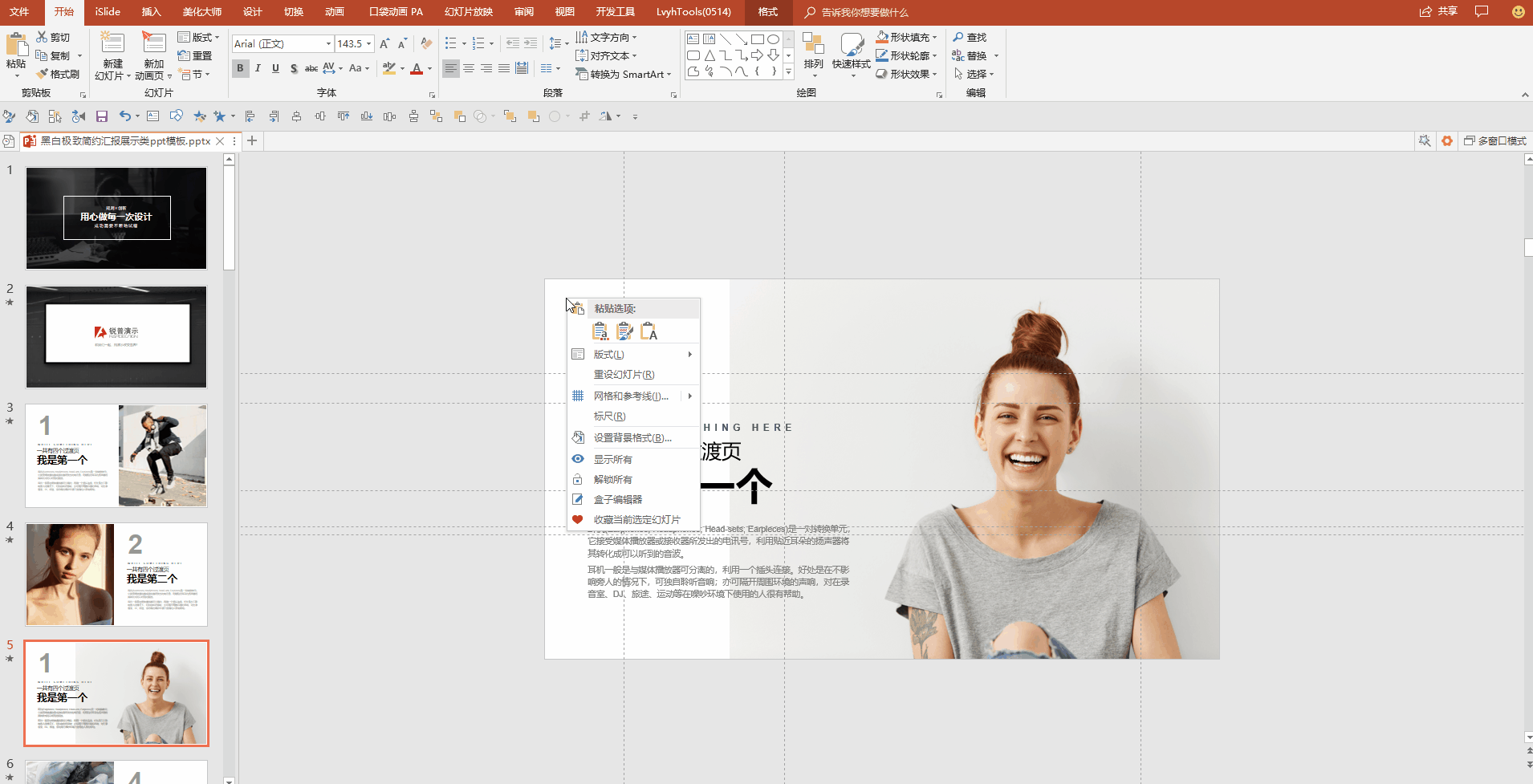Open the Shape Outline (形状轮廓) dropdown

tap(906, 56)
